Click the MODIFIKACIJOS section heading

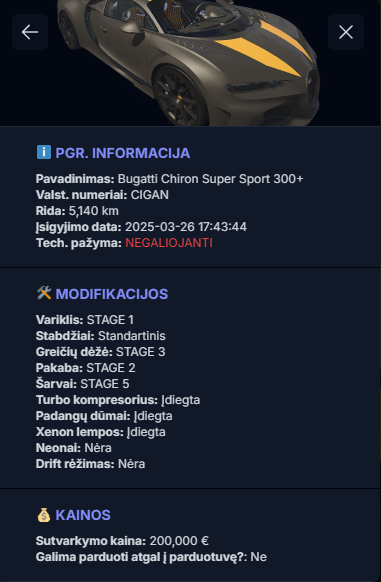point(112,294)
